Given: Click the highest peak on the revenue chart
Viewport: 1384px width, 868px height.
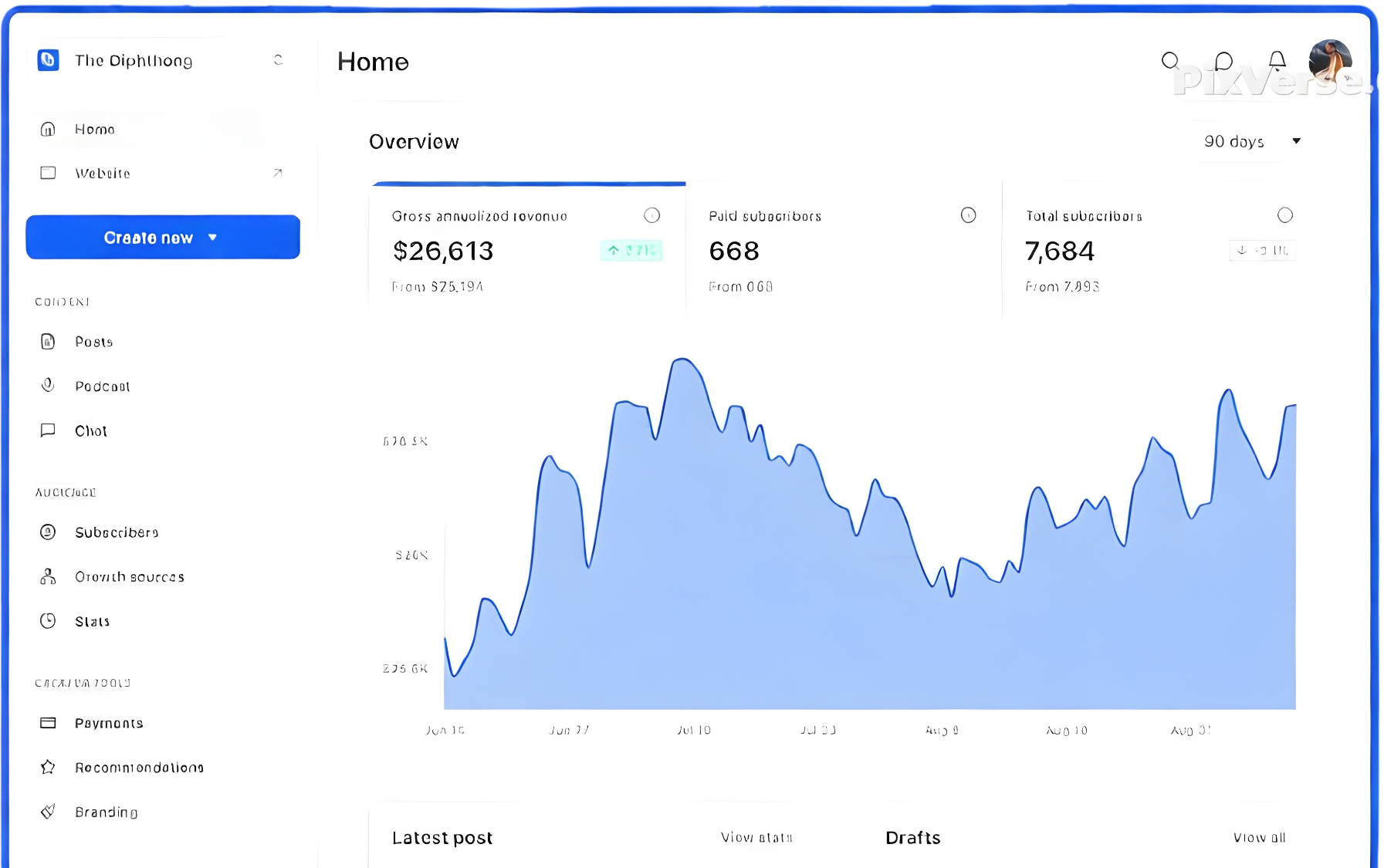Looking at the screenshot, I should pyautogui.click(x=682, y=360).
